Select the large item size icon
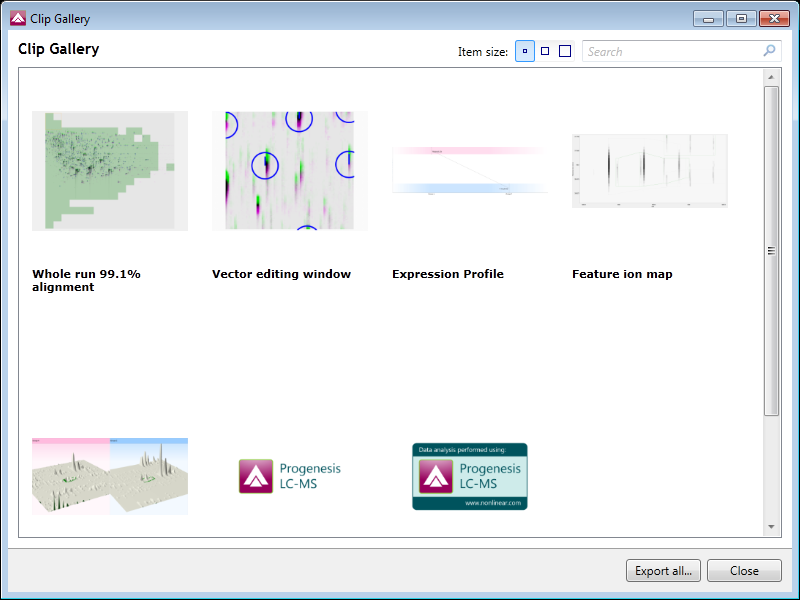The height and width of the screenshot is (600, 800). (565, 51)
